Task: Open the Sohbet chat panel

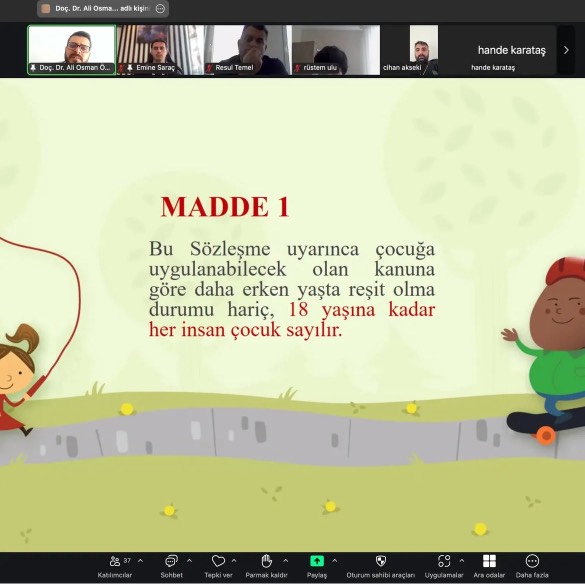Action: 171,566
